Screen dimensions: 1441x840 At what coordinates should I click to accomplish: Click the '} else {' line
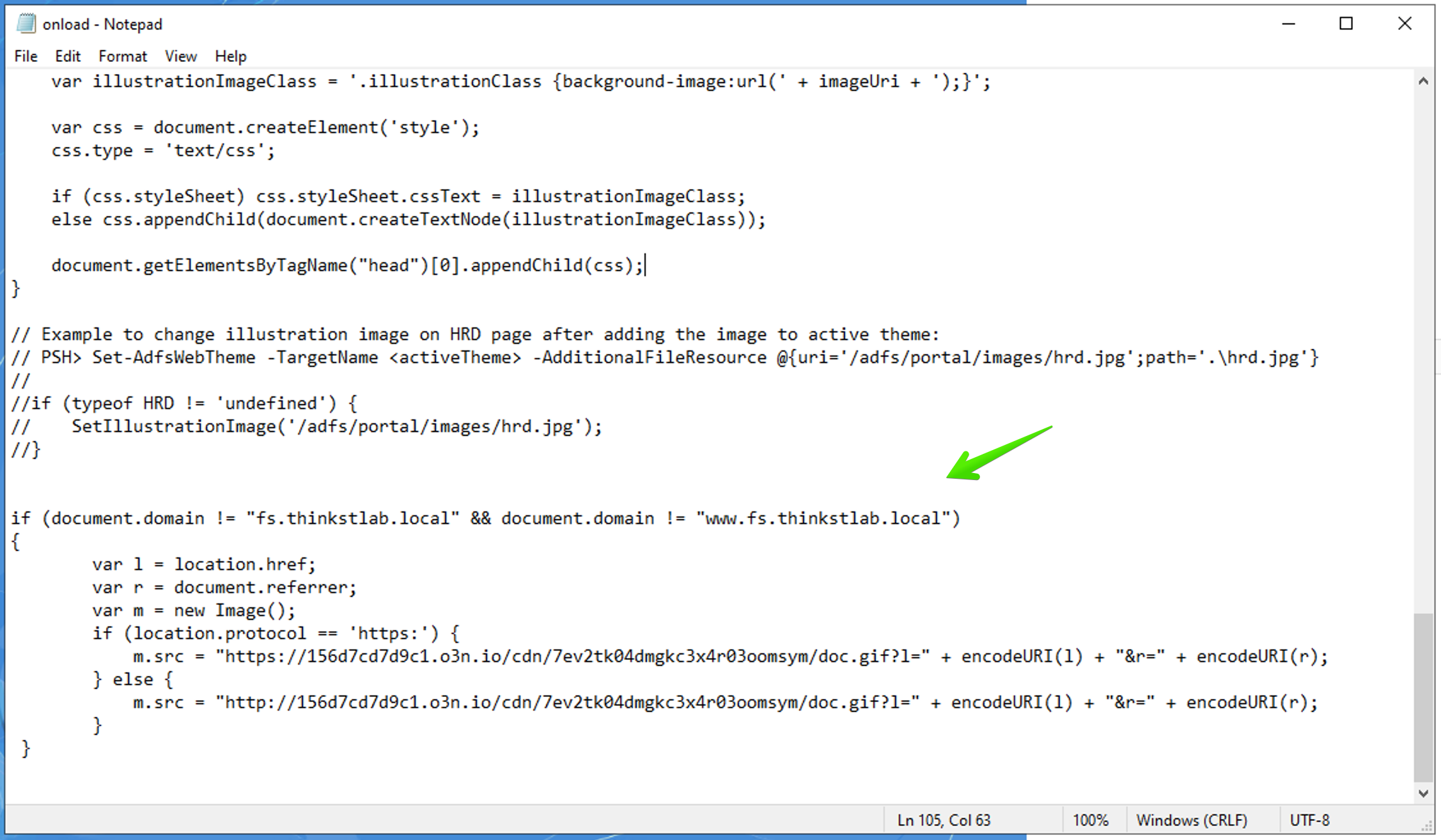tap(132, 680)
